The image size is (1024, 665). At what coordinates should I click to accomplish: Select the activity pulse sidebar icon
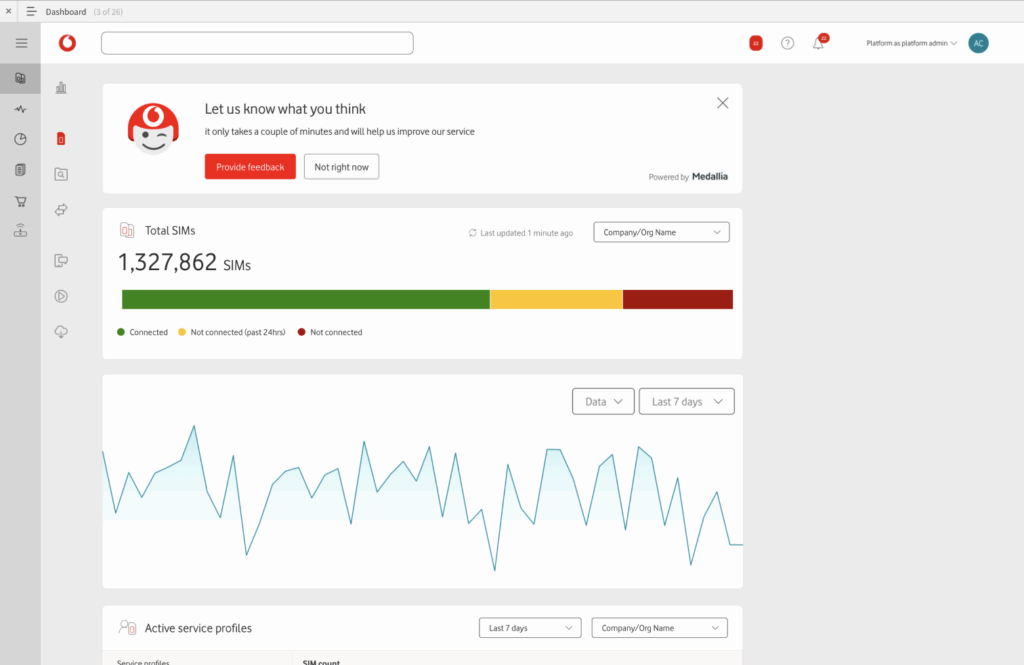(20, 109)
